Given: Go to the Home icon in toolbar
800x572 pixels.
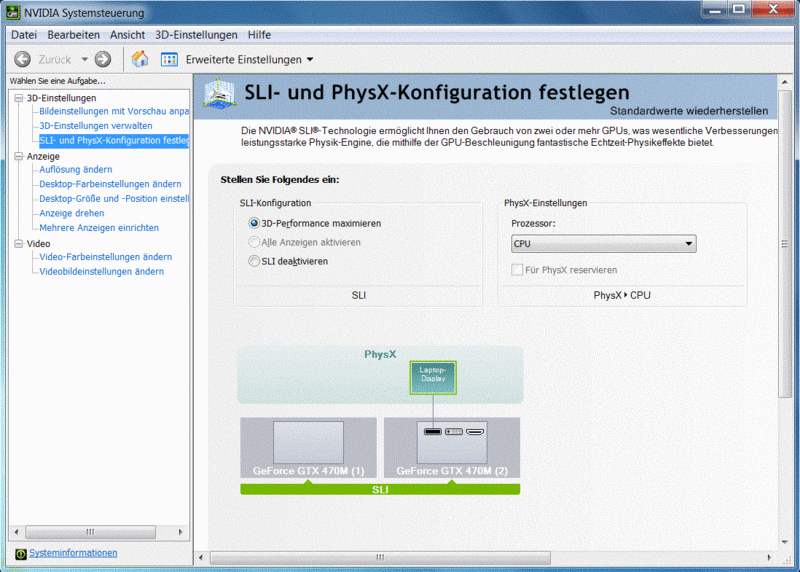Looking at the screenshot, I should tap(140, 59).
